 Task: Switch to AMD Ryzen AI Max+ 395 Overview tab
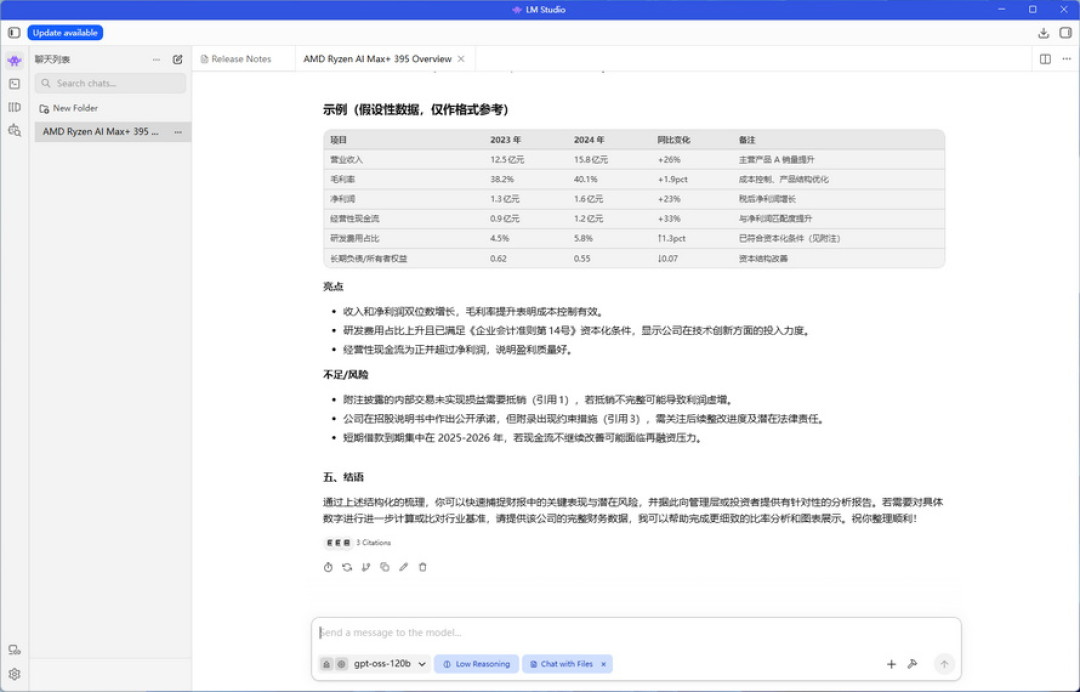point(377,59)
